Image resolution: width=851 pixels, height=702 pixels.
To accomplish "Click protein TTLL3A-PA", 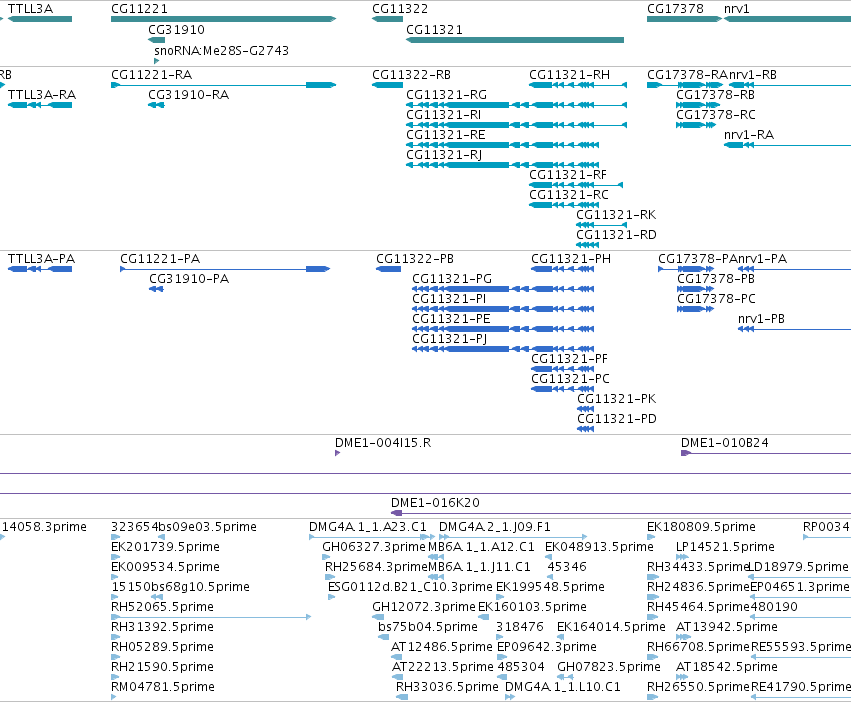I will point(41,258).
